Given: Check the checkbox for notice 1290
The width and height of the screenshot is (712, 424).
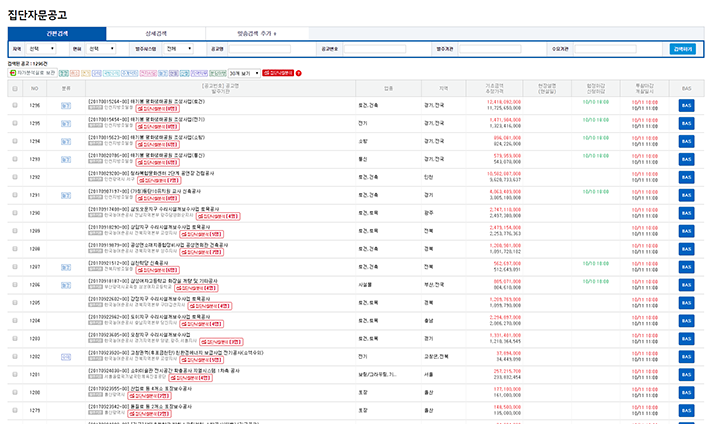Looking at the screenshot, I should click(x=15, y=213).
